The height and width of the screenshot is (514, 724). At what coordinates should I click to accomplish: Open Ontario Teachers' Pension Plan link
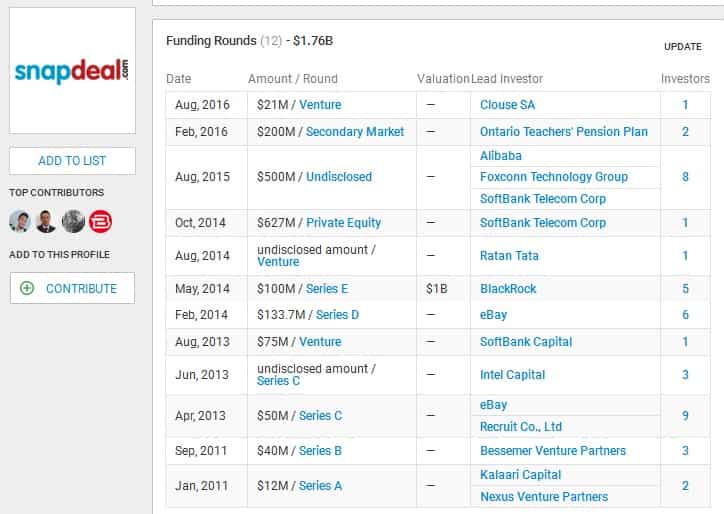point(564,132)
